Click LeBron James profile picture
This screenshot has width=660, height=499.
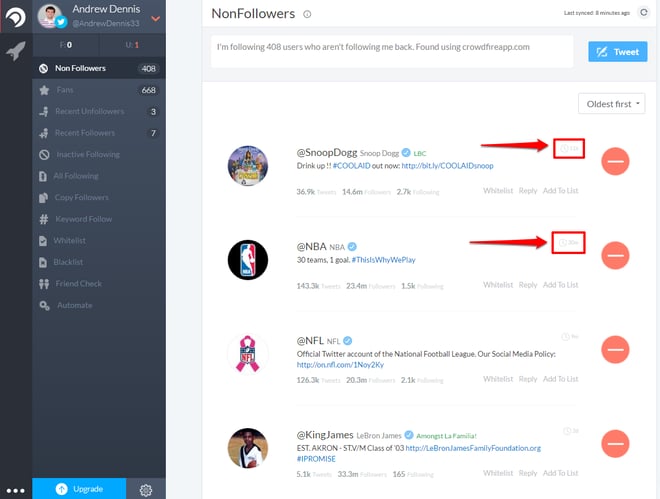coord(248,448)
